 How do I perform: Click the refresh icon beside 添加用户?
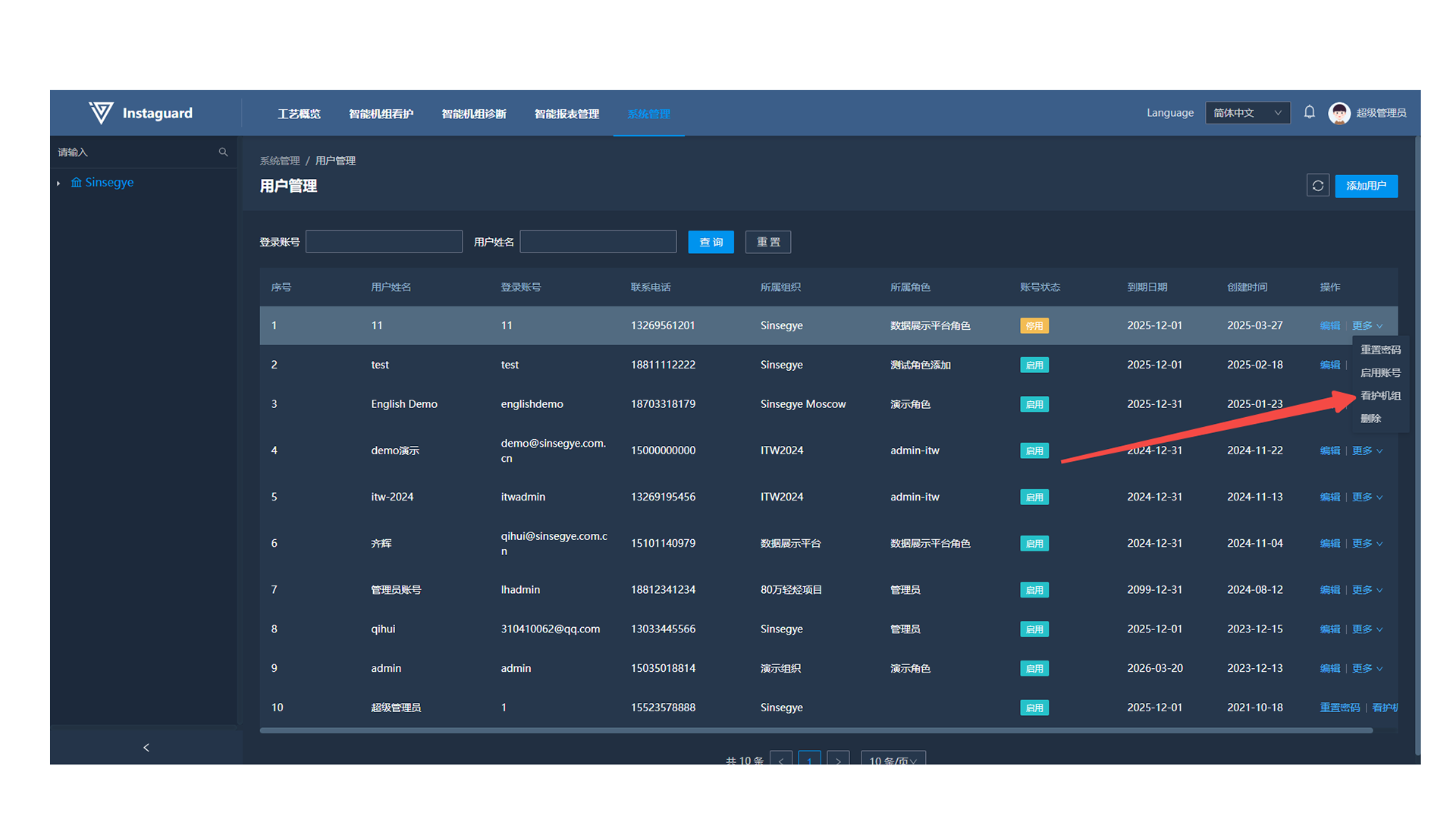click(x=1318, y=186)
